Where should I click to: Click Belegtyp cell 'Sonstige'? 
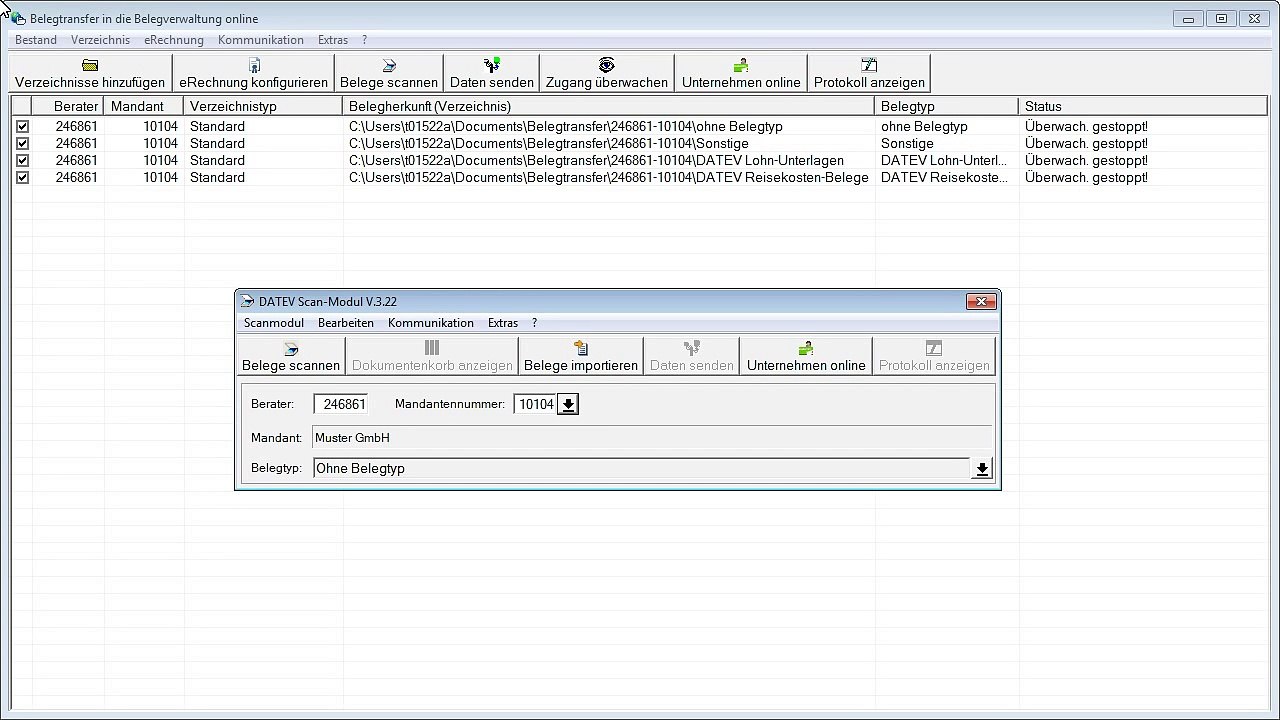click(907, 144)
